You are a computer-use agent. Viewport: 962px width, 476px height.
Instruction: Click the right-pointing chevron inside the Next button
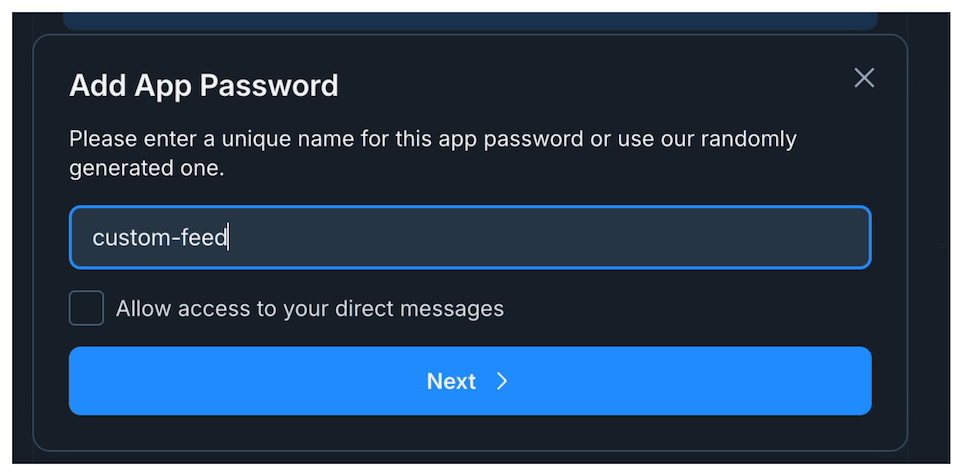point(502,381)
